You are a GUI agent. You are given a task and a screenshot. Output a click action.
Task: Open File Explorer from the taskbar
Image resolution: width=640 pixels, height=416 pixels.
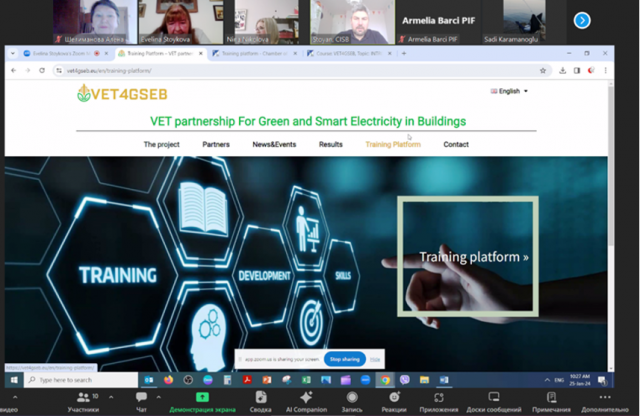click(x=424, y=380)
